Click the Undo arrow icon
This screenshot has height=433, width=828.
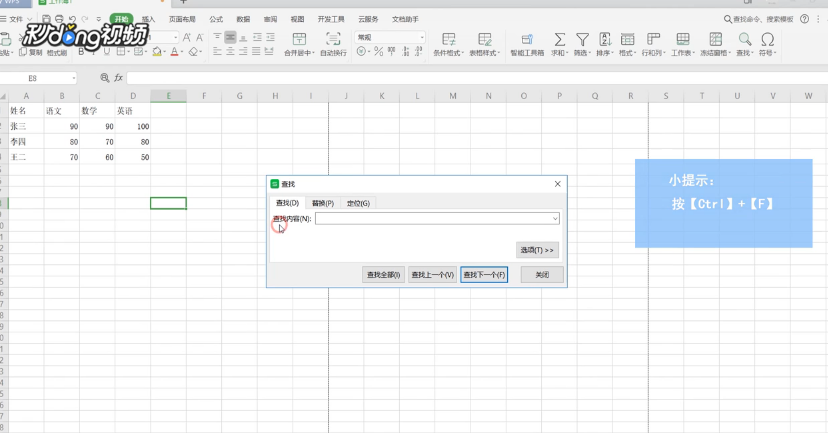point(72,19)
